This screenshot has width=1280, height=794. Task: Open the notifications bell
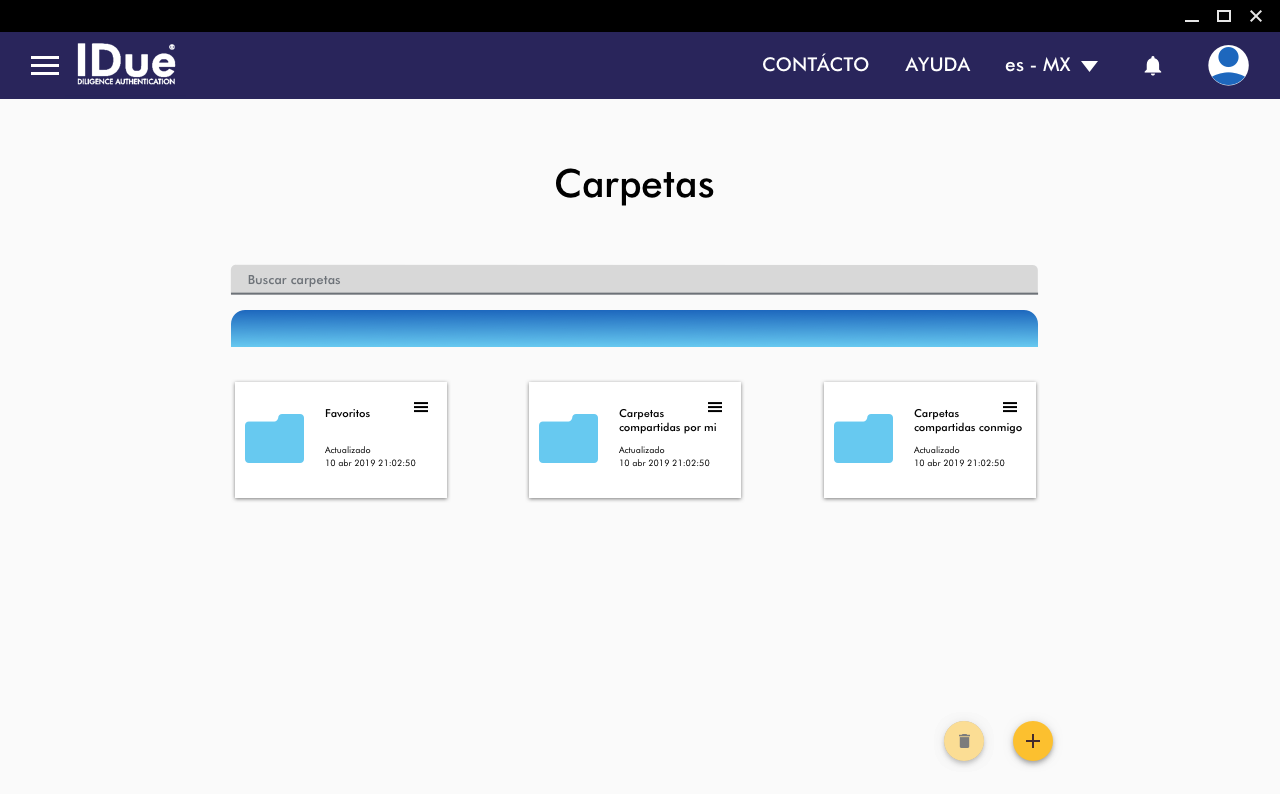click(1152, 66)
